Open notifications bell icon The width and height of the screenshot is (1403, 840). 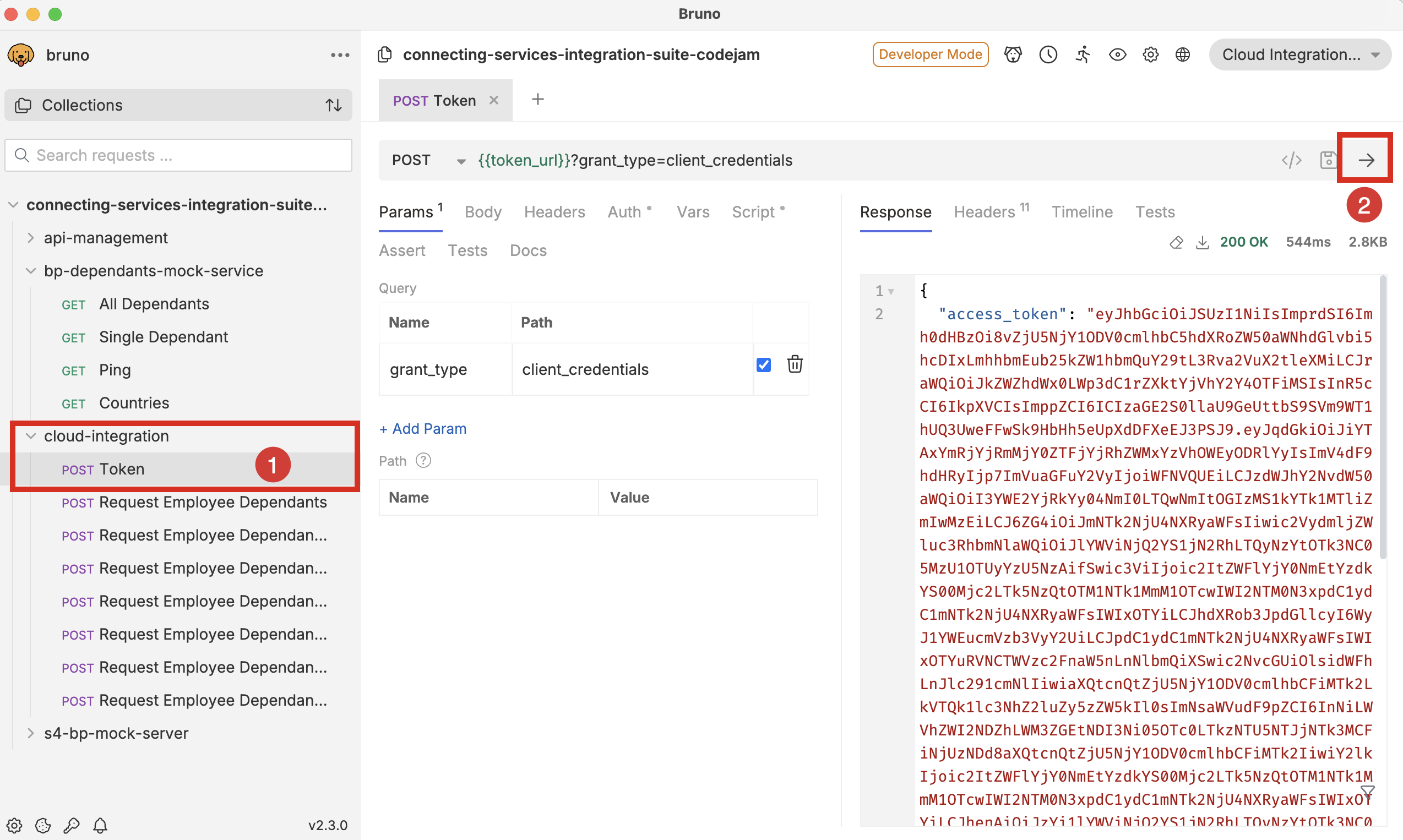(100, 825)
